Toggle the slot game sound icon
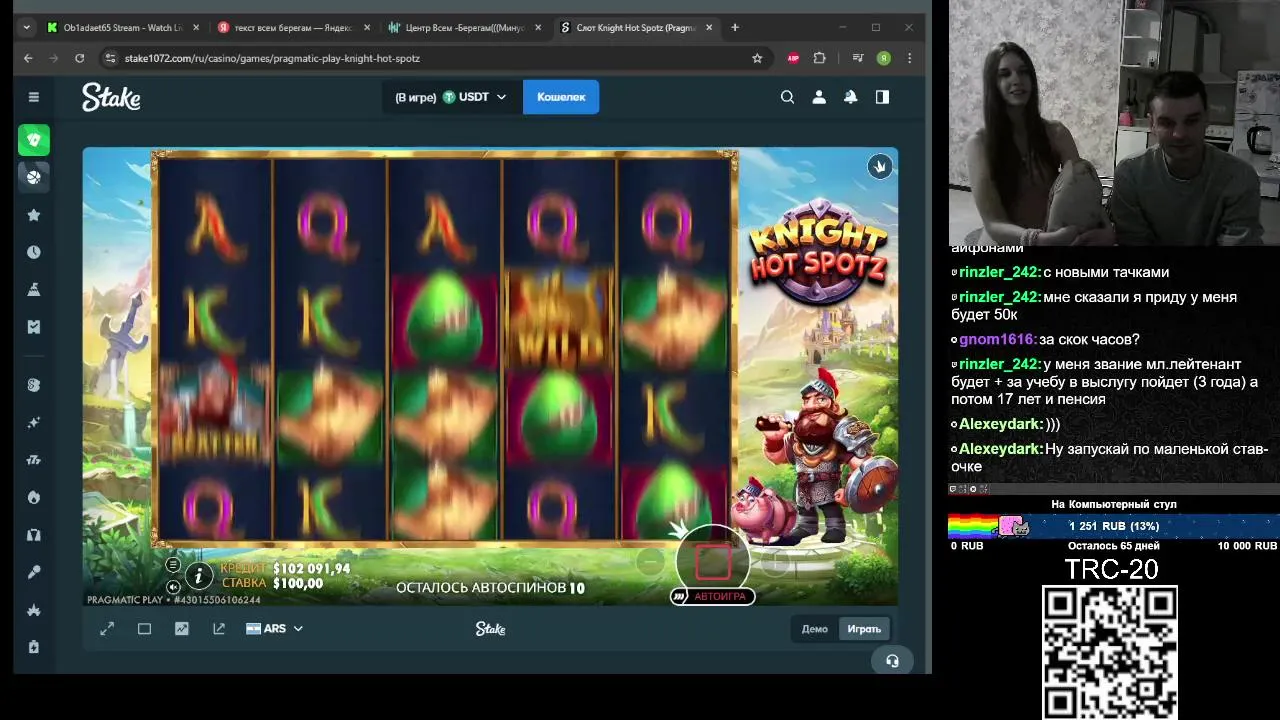 [173, 587]
